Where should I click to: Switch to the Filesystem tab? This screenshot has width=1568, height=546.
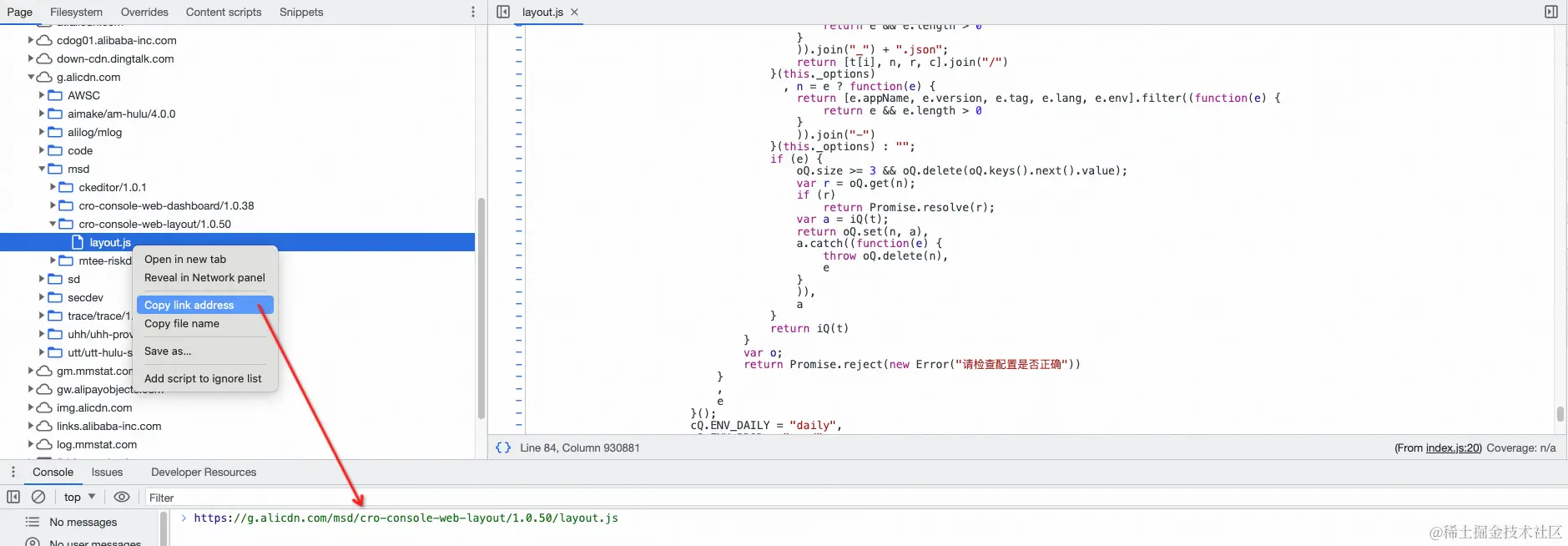click(x=76, y=12)
